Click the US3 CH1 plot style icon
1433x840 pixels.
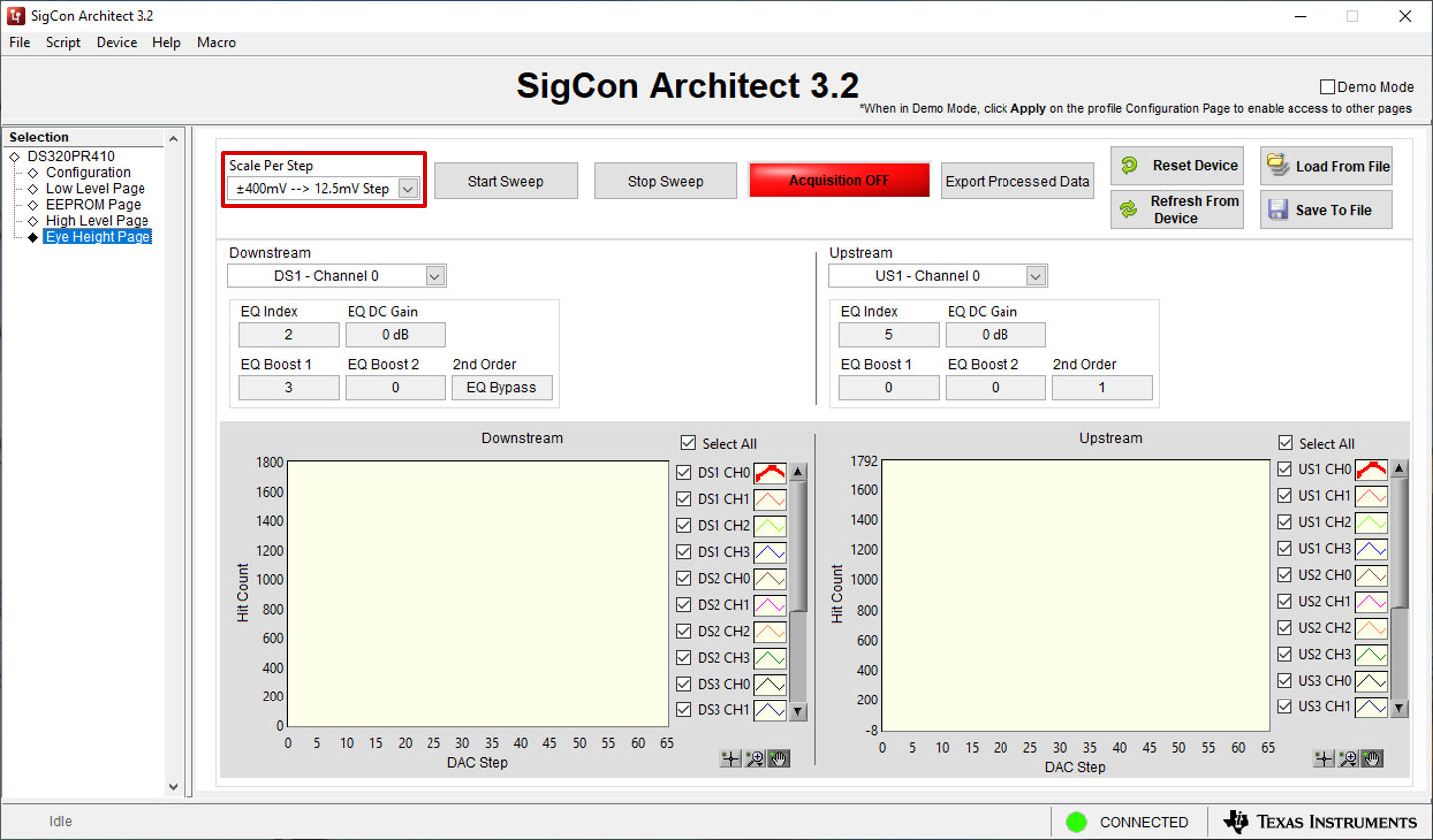[x=1372, y=706]
